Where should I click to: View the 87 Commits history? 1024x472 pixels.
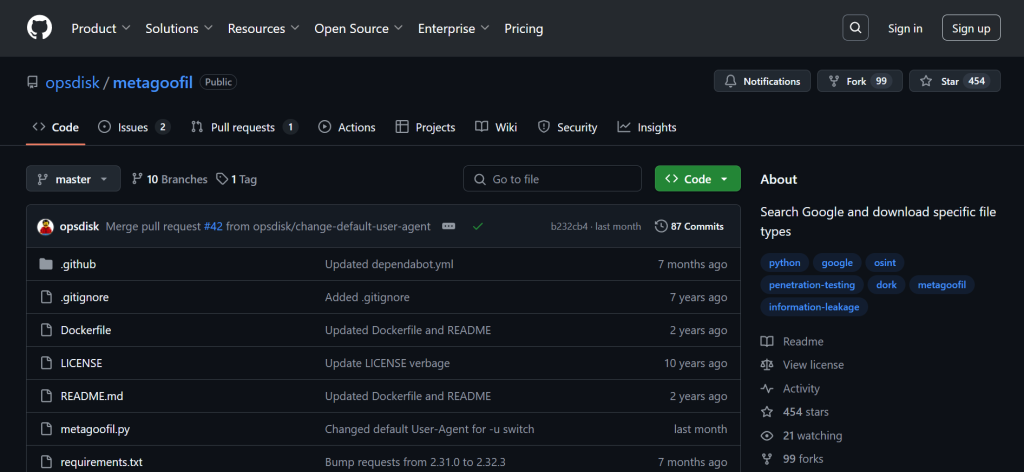[690, 227]
